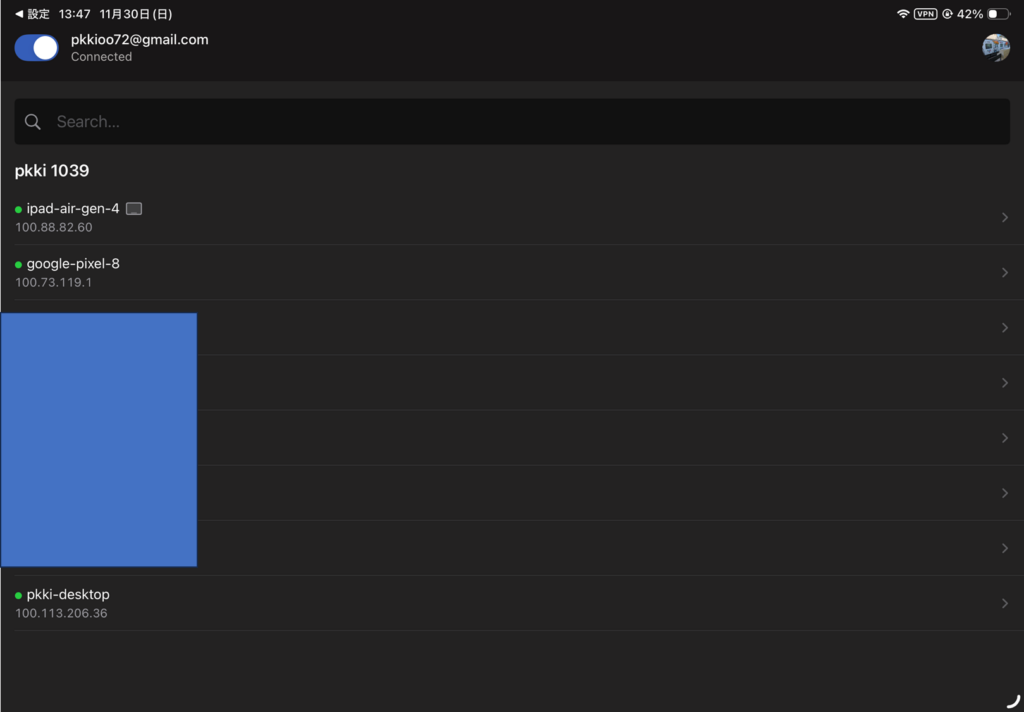Screen dimensions: 1024x712
Task: Click the IP address 100.88.82.60
Action: (x=54, y=227)
